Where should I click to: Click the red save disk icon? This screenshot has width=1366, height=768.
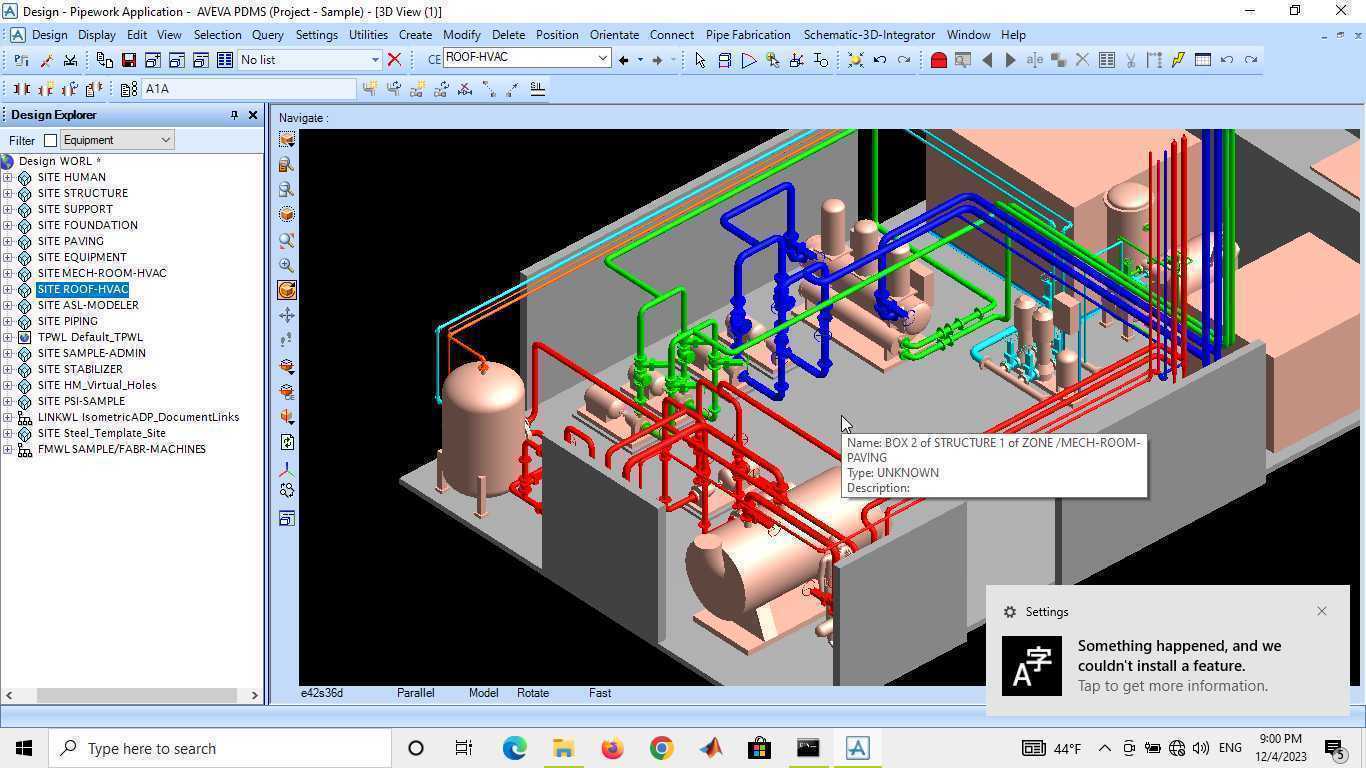129,60
